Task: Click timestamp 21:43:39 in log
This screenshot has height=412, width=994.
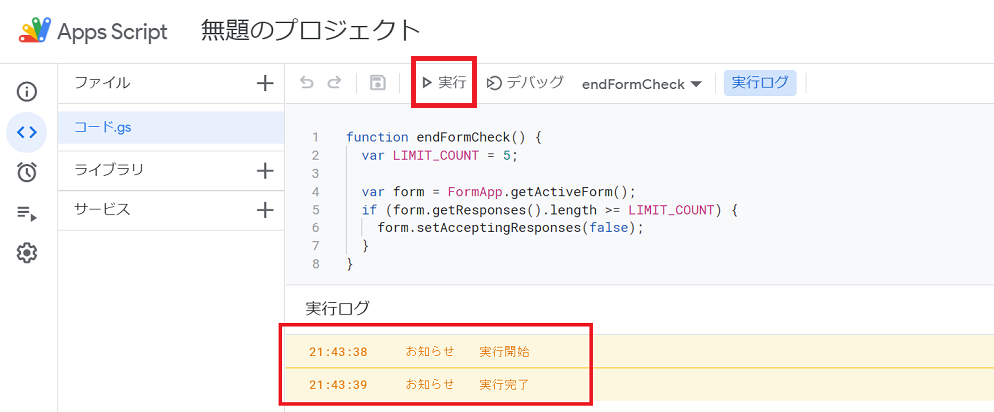Action: coord(339,384)
